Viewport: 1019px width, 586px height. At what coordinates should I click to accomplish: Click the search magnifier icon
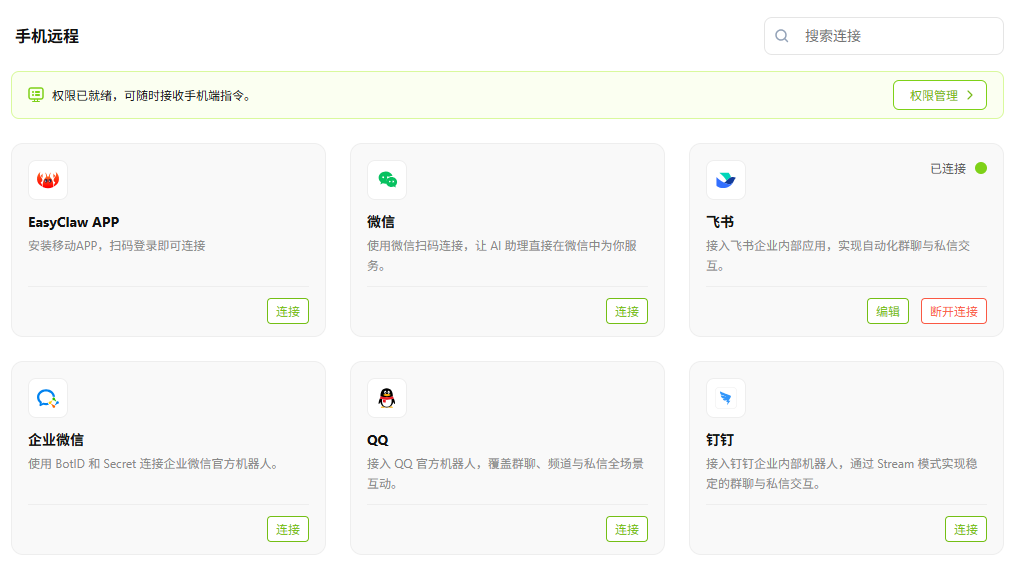click(x=782, y=36)
